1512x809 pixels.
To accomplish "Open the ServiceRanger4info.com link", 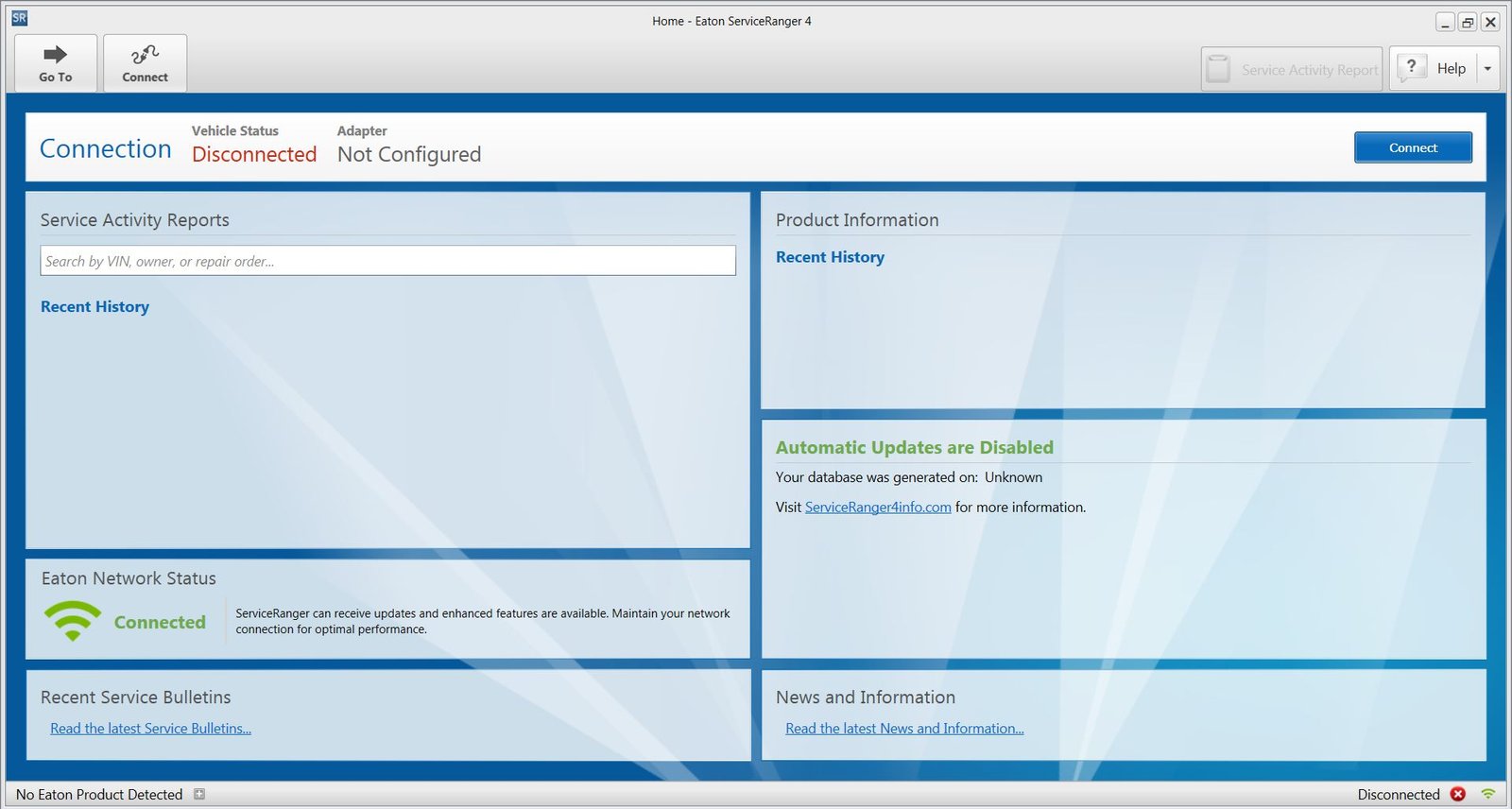I will (878, 508).
